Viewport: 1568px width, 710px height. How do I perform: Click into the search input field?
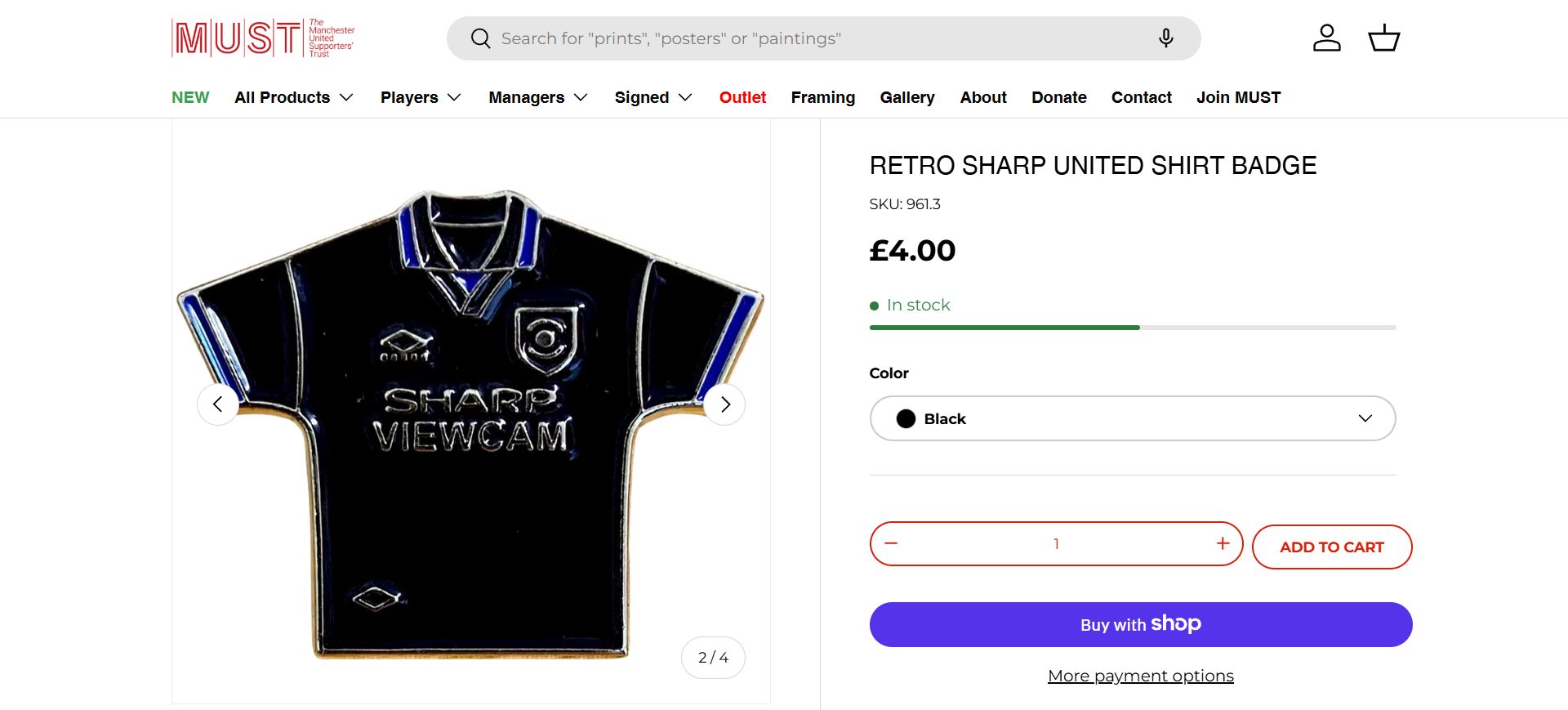817,38
